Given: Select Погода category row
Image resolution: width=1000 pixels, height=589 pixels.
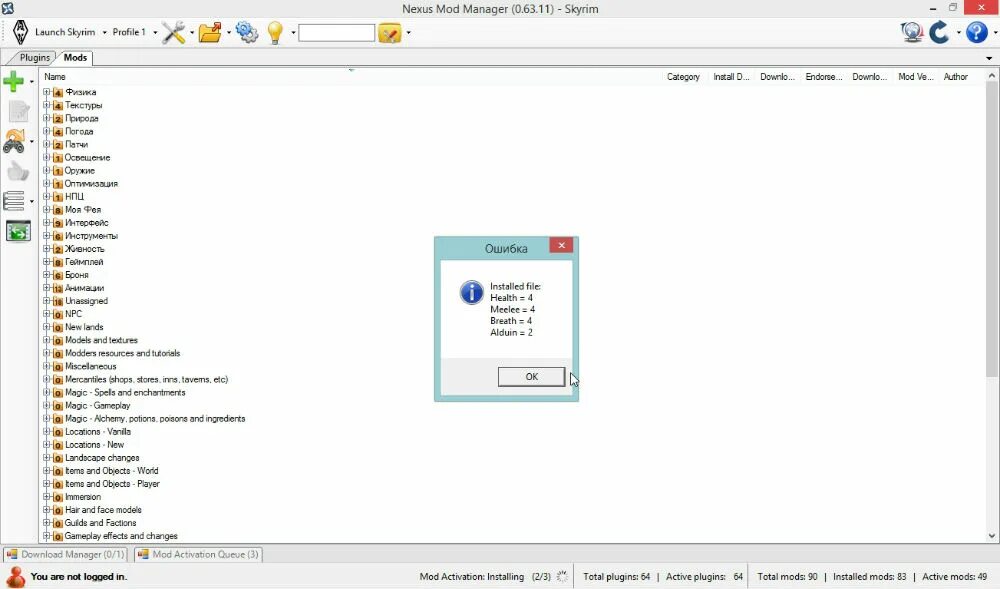Looking at the screenshot, I should 79,131.
